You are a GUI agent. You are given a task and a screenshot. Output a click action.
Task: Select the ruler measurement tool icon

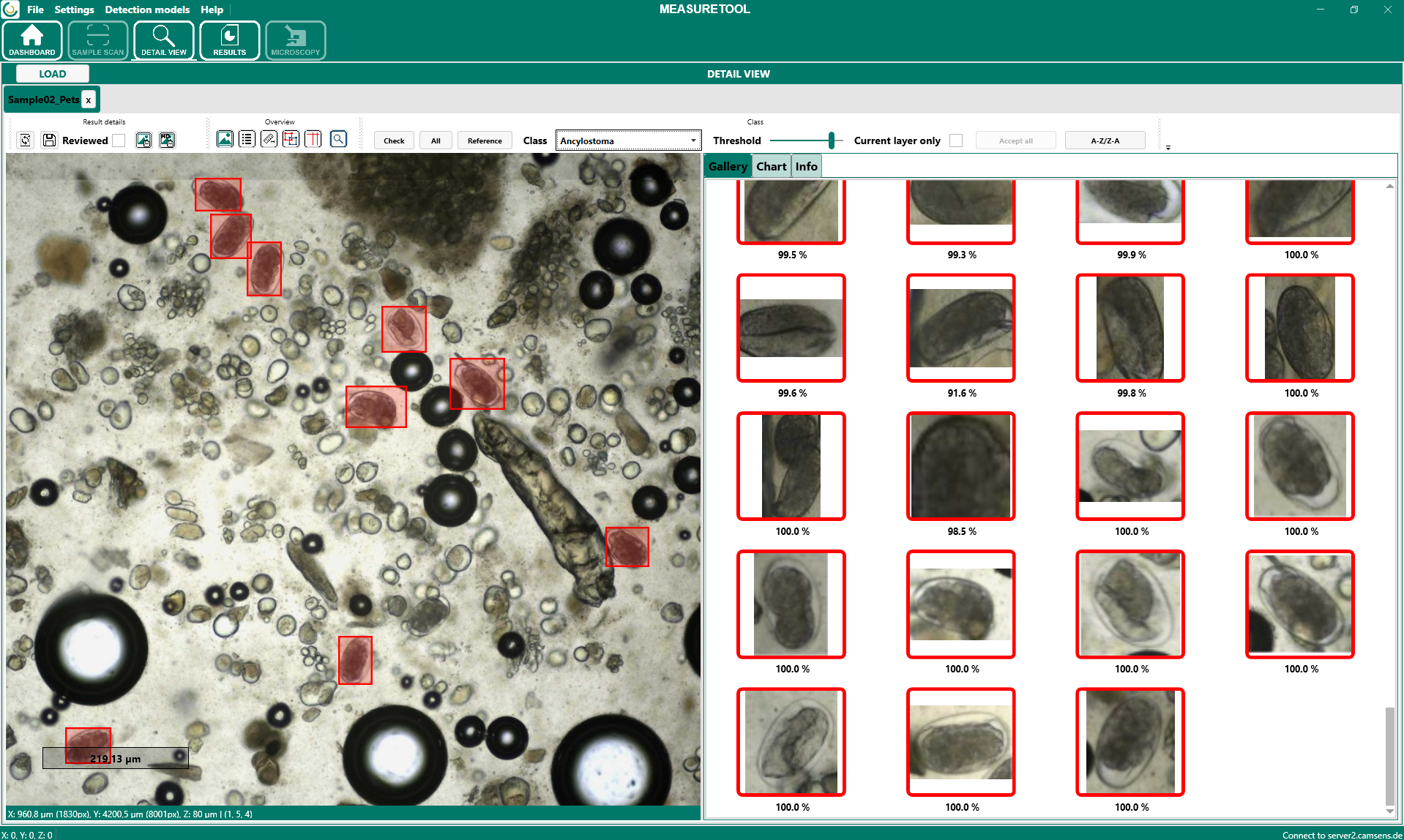click(269, 139)
